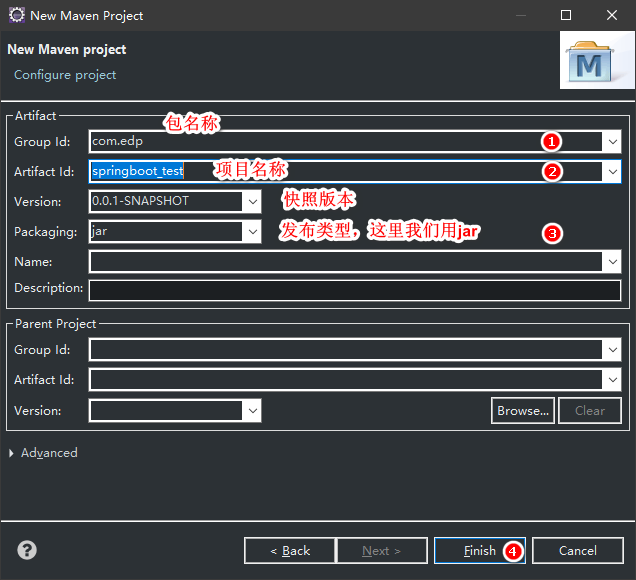Click the 'Description:' label
Image resolution: width=636 pixels, height=580 pixels.
click(49, 288)
